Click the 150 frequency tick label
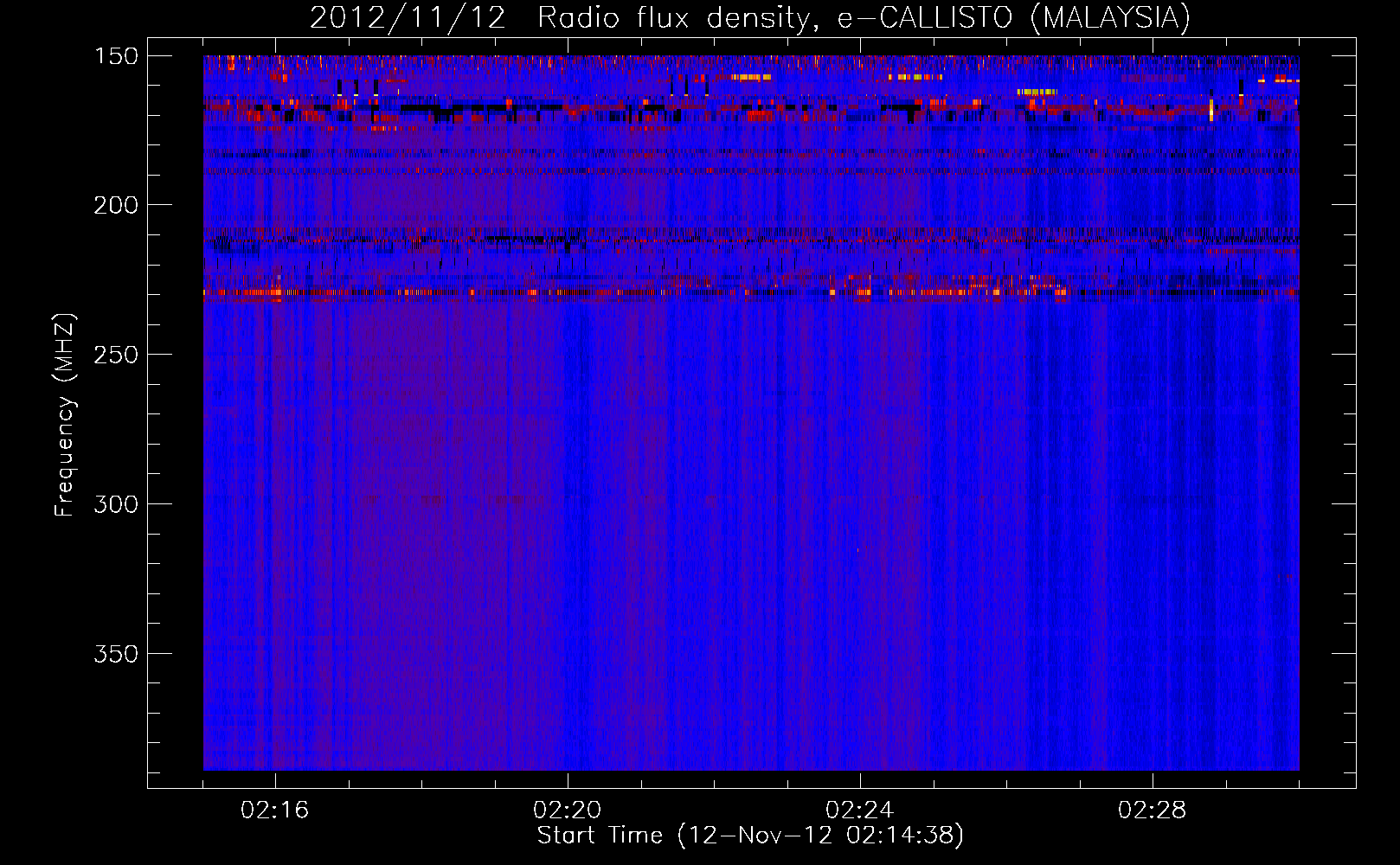Image resolution: width=1400 pixels, height=865 pixels. pyautogui.click(x=116, y=56)
